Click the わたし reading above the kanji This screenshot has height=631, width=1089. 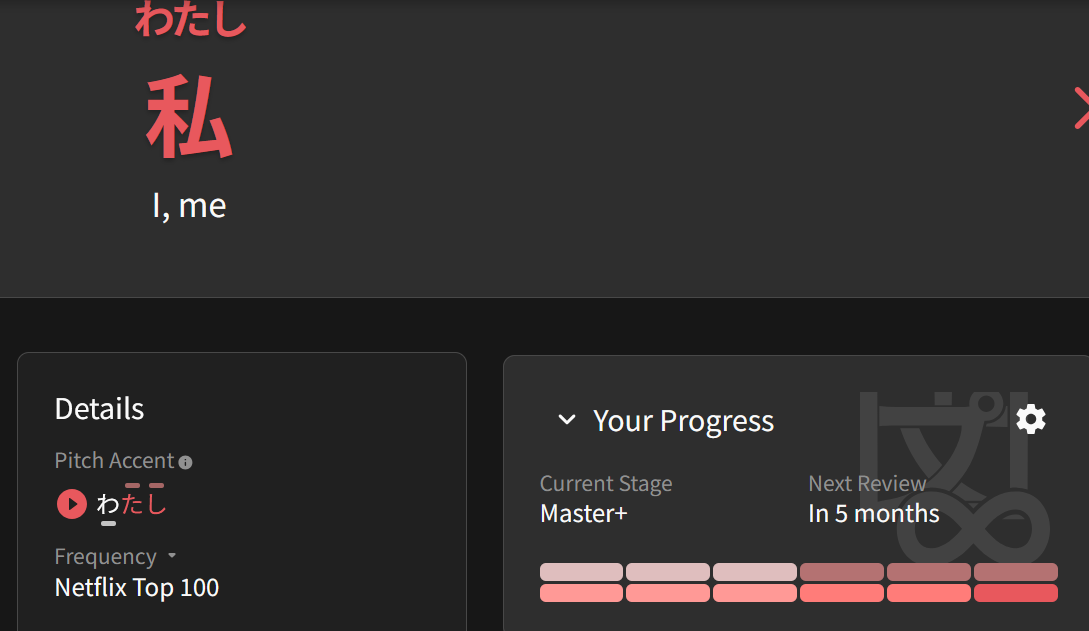click(x=190, y=20)
